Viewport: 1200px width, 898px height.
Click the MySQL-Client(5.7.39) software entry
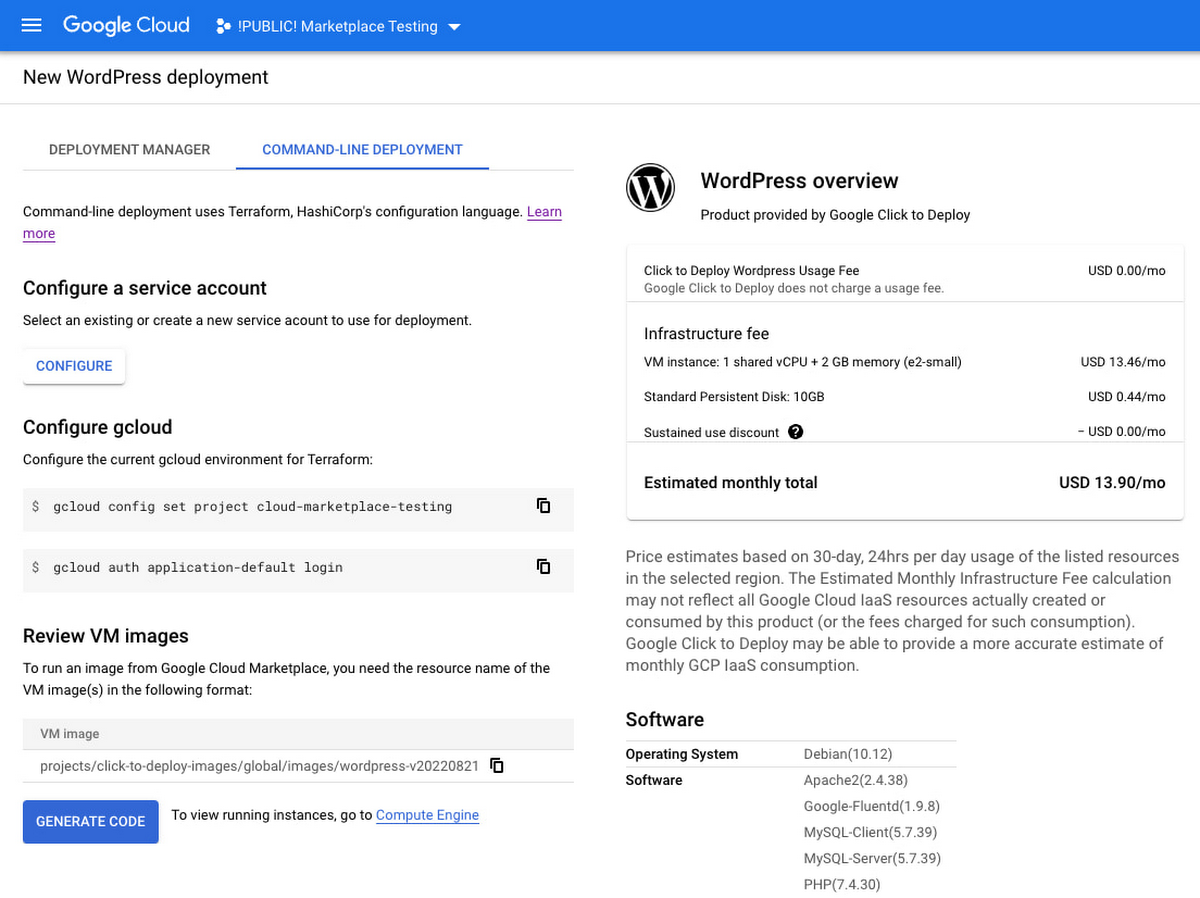pyautogui.click(x=871, y=832)
